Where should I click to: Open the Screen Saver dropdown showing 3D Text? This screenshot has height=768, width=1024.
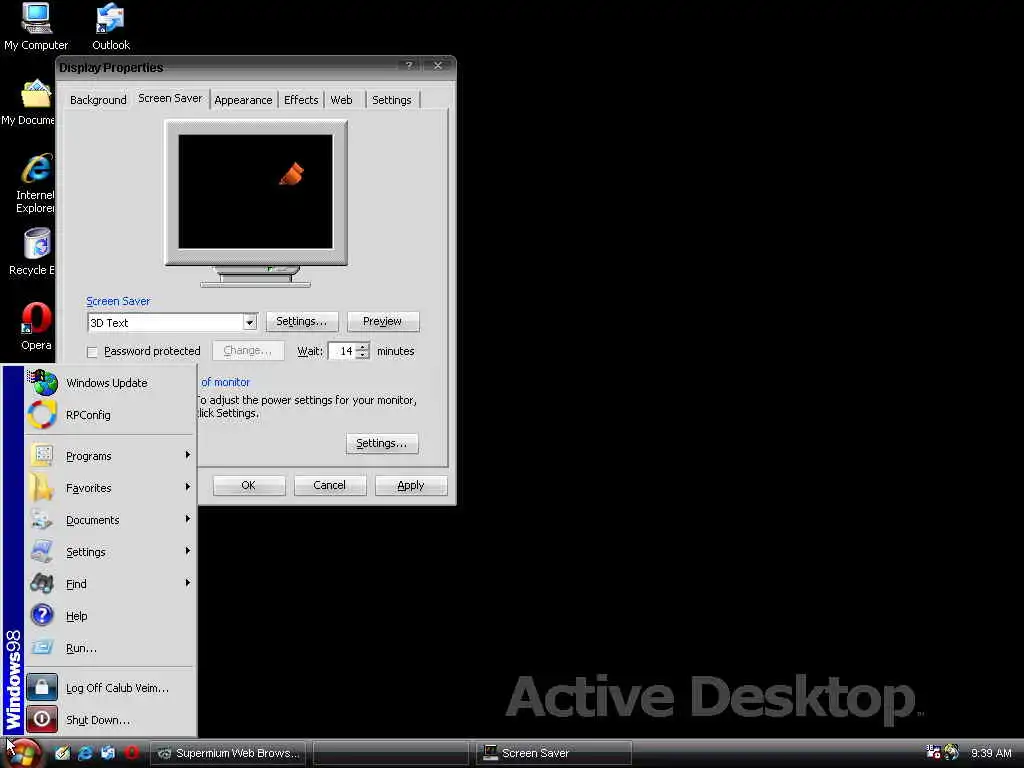249,322
